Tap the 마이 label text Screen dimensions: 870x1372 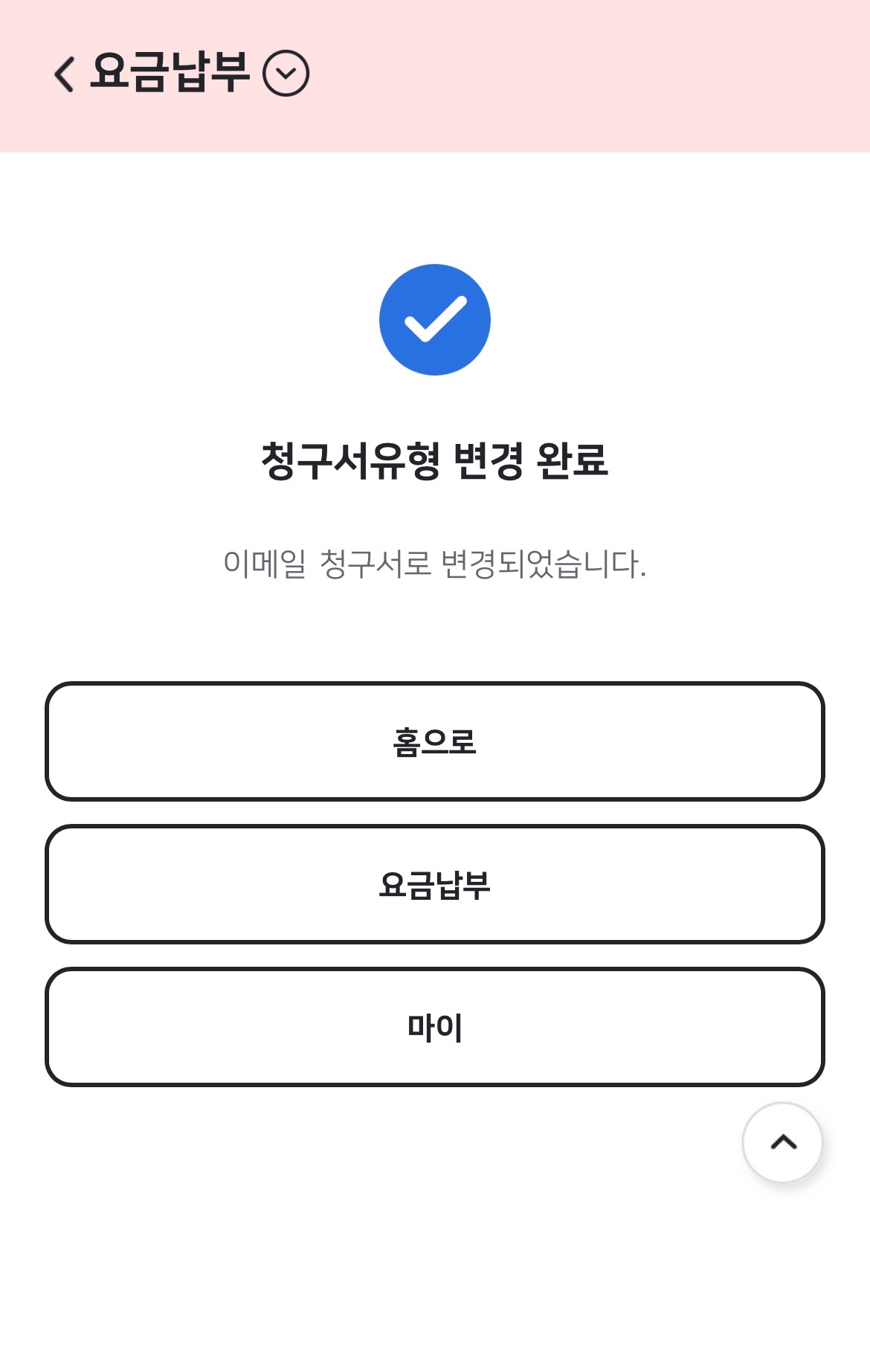pos(435,1028)
